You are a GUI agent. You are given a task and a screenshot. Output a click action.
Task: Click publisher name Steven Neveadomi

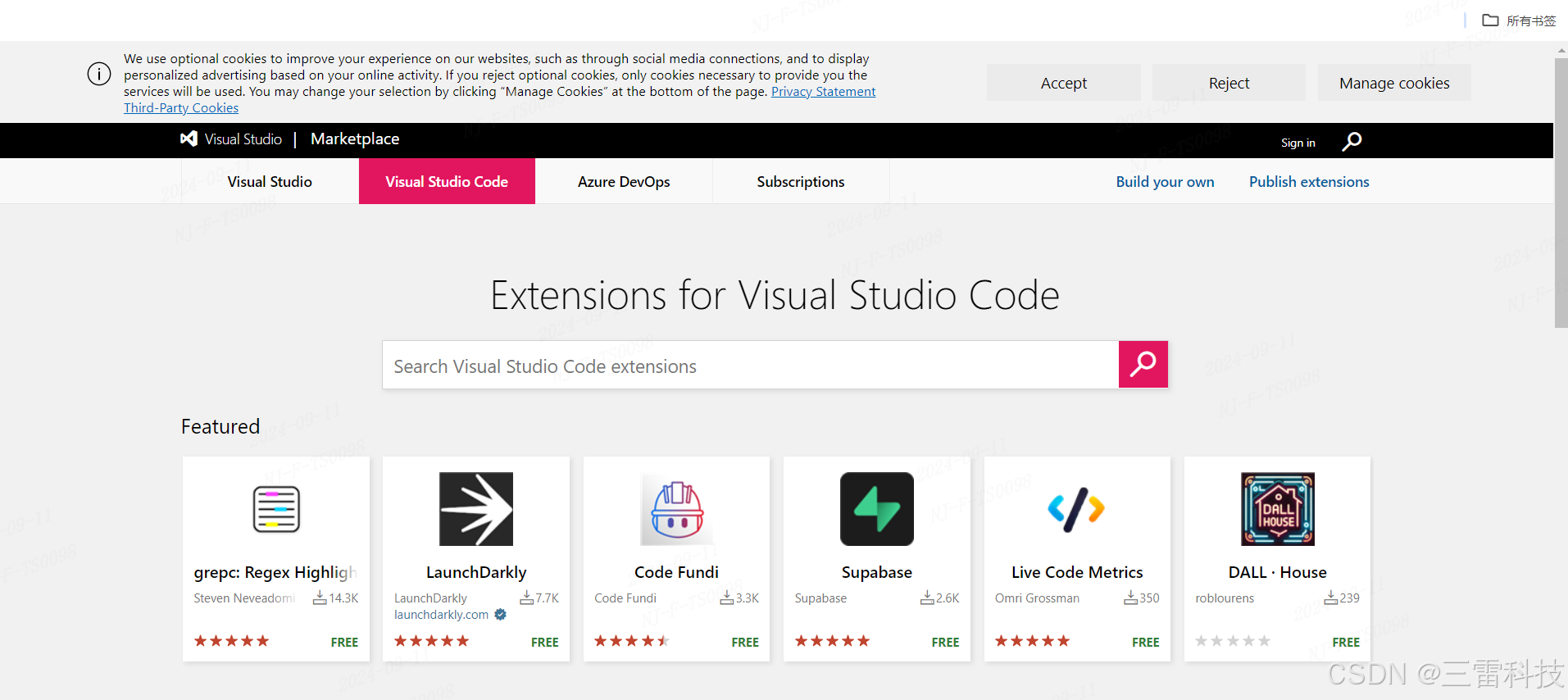pyautogui.click(x=244, y=598)
